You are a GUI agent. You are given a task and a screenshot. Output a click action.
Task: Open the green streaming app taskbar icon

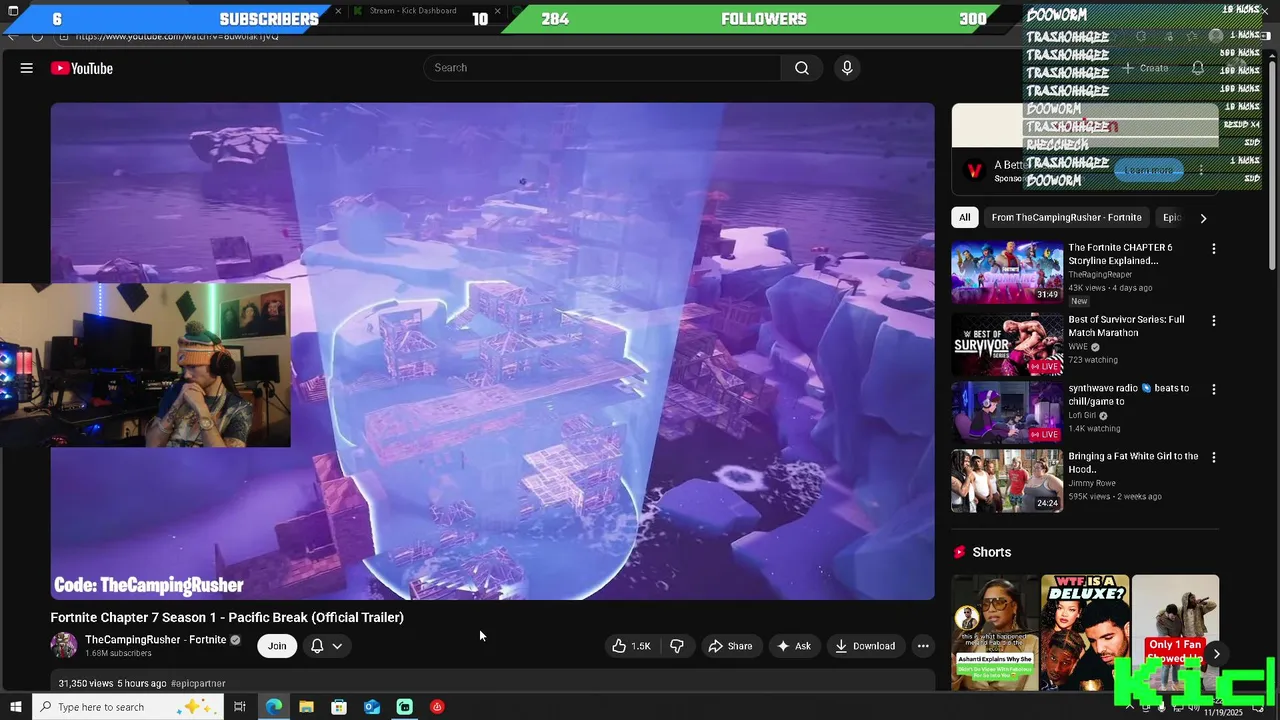point(404,707)
